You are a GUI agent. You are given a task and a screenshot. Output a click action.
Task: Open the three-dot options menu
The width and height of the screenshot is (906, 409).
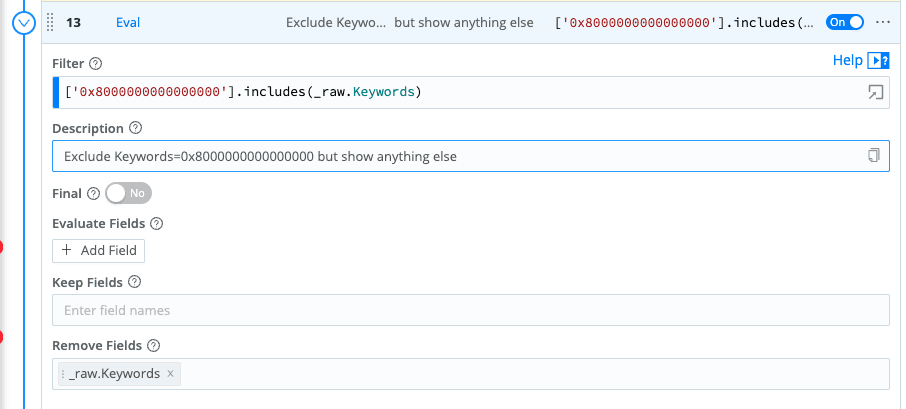coord(882,22)
